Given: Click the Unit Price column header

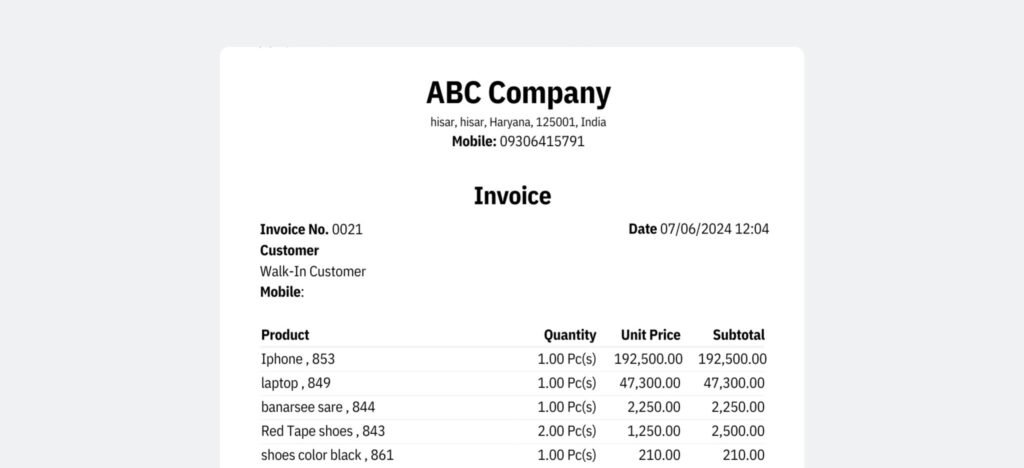Looking at the screenshot, I should [650, 335].
